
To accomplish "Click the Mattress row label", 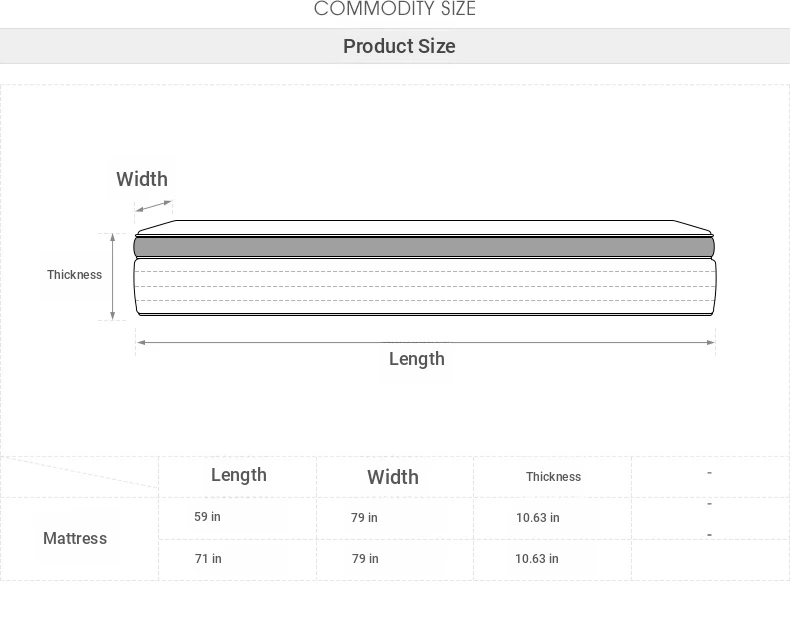I will [75, 538].
